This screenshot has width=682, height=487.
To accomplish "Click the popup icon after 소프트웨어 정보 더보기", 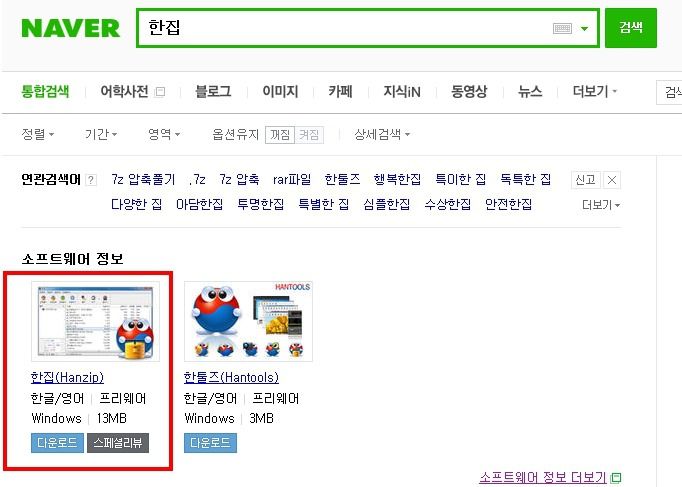I will (x=615, y=477).
